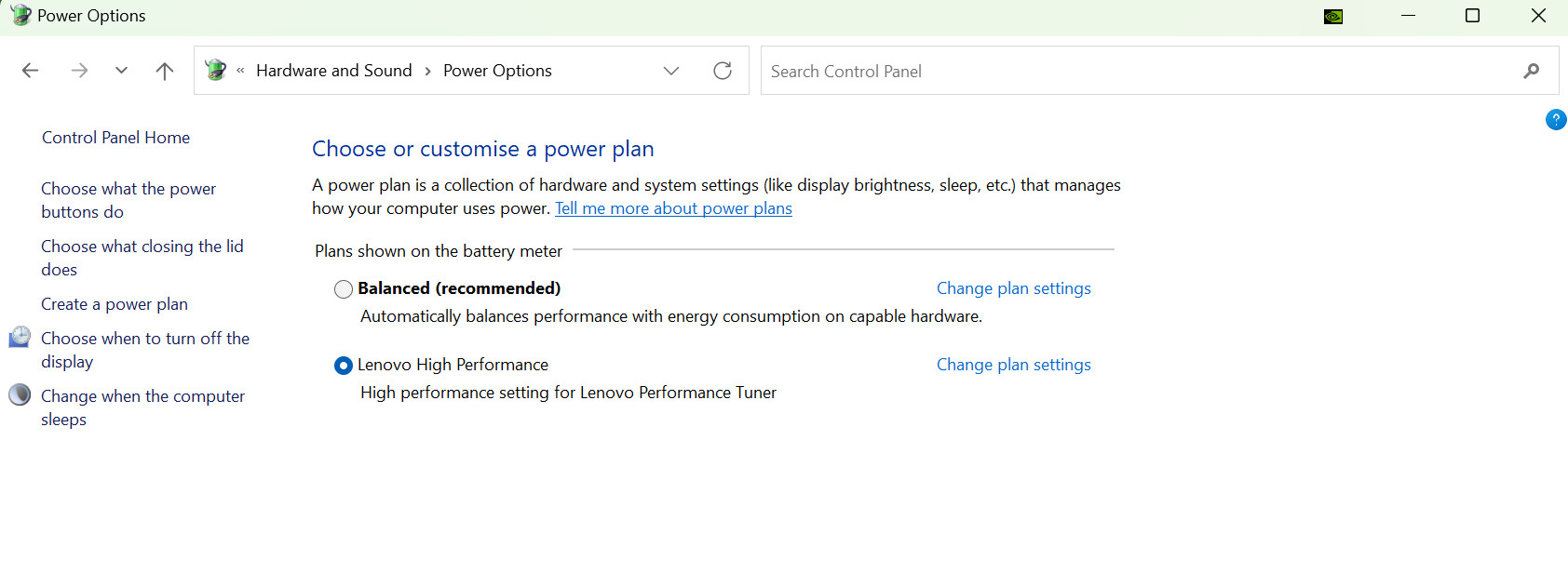This screenshot has height=574, width=1568.
Task: Change plan settings for Balanced plan
Action: coord(1013,288)
